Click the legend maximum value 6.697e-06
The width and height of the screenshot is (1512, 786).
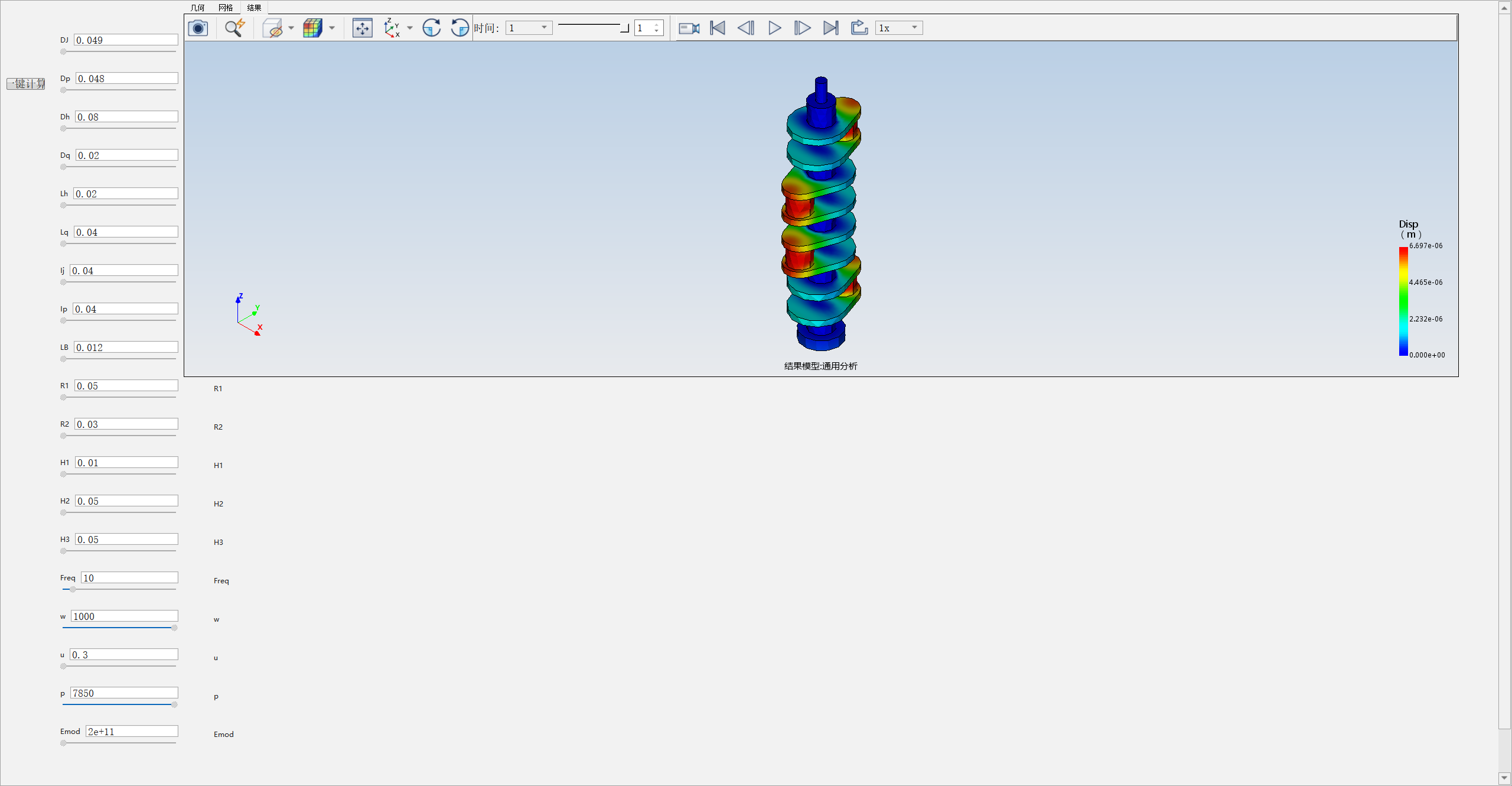pyautogui.click(x=1426, y=246)
